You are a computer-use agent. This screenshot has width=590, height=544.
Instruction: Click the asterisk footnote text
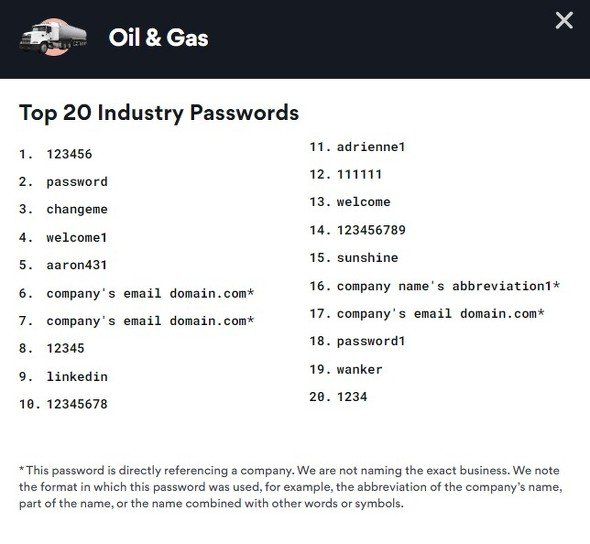[290, 487]
